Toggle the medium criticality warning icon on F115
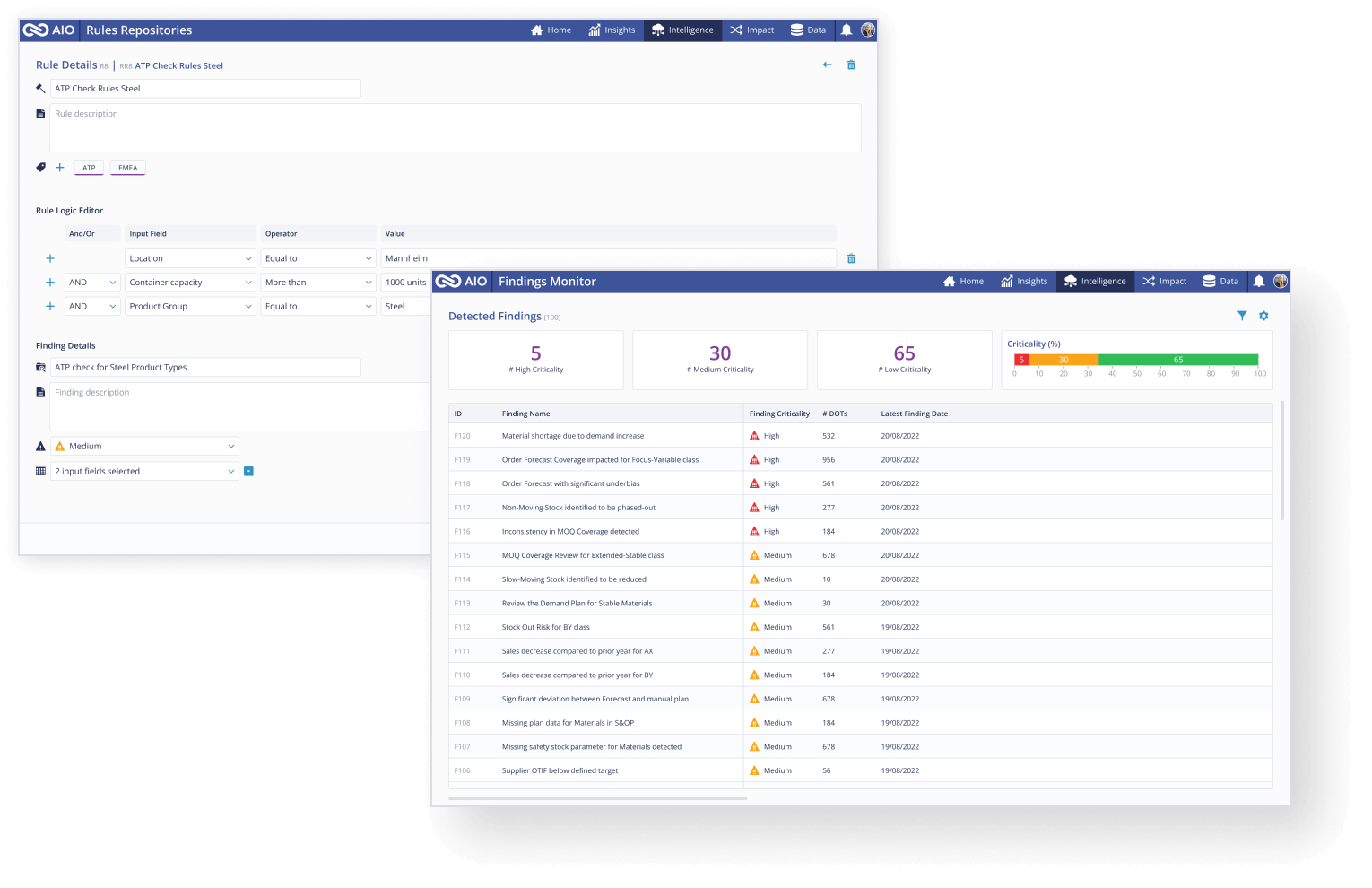 click(754, 554)
